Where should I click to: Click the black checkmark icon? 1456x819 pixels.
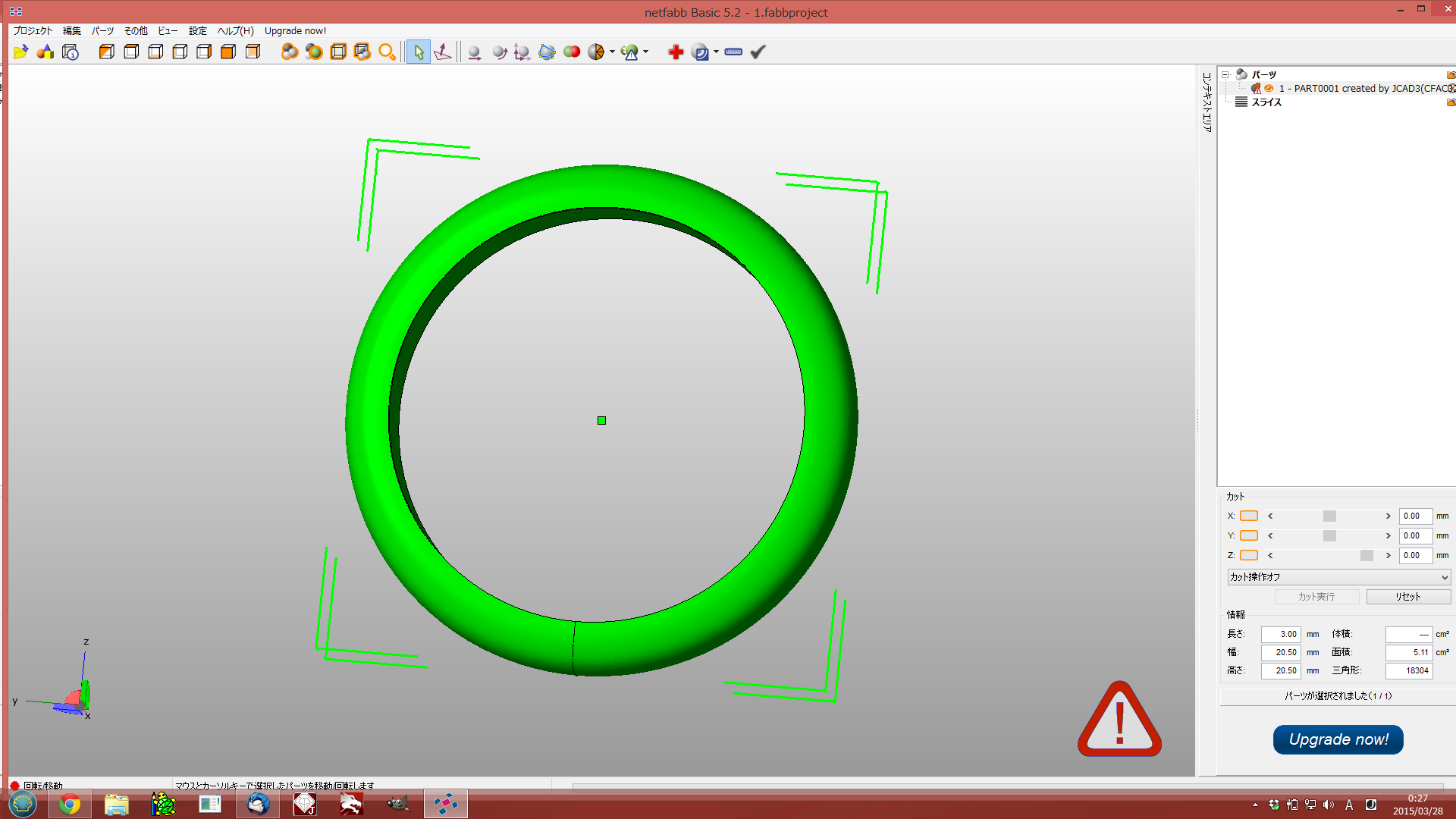tap(758, 52)
